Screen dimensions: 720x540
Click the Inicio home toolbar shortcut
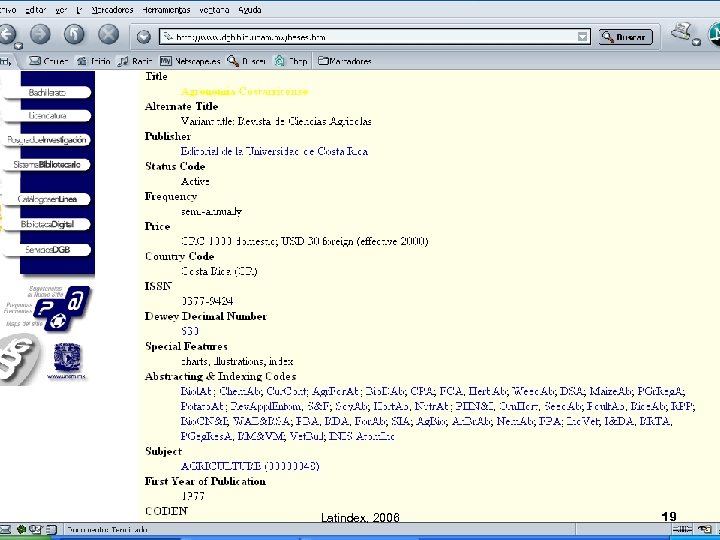point(94,61)
